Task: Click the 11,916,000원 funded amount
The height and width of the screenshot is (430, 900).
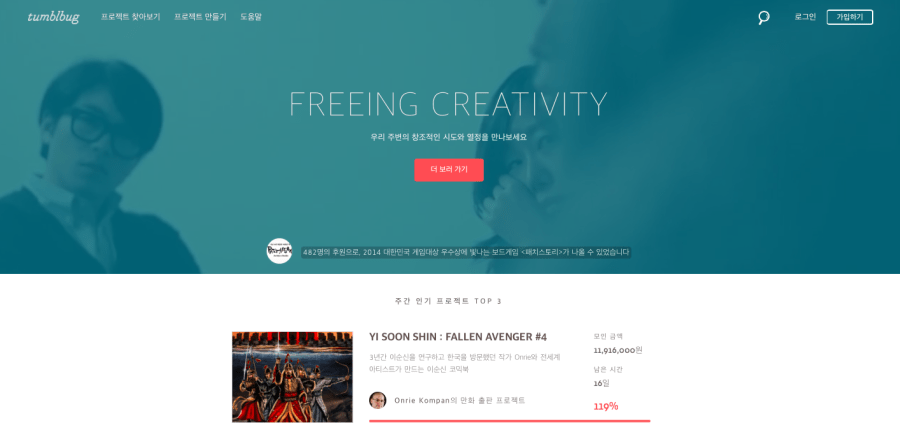Action: coord(618,350)
